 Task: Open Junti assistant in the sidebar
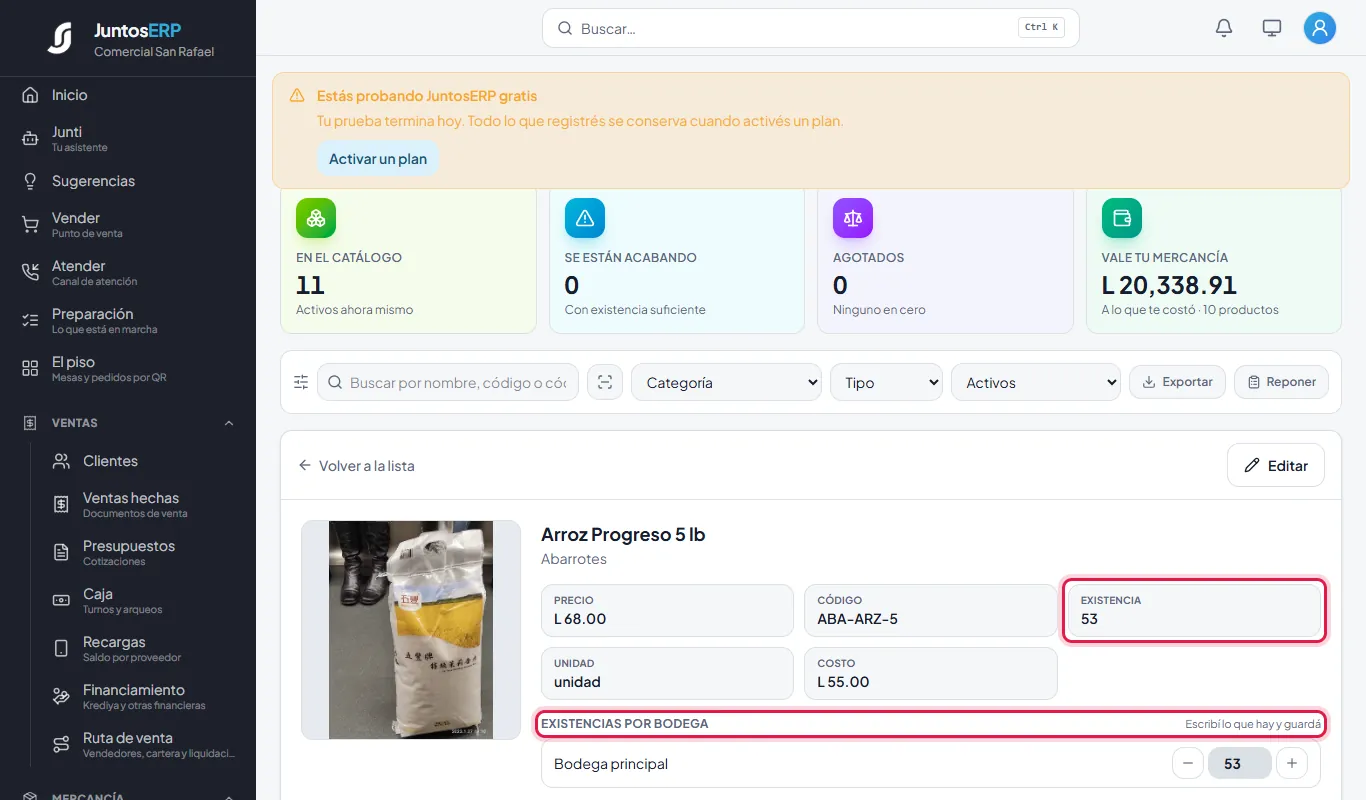(x=128, y=138)
